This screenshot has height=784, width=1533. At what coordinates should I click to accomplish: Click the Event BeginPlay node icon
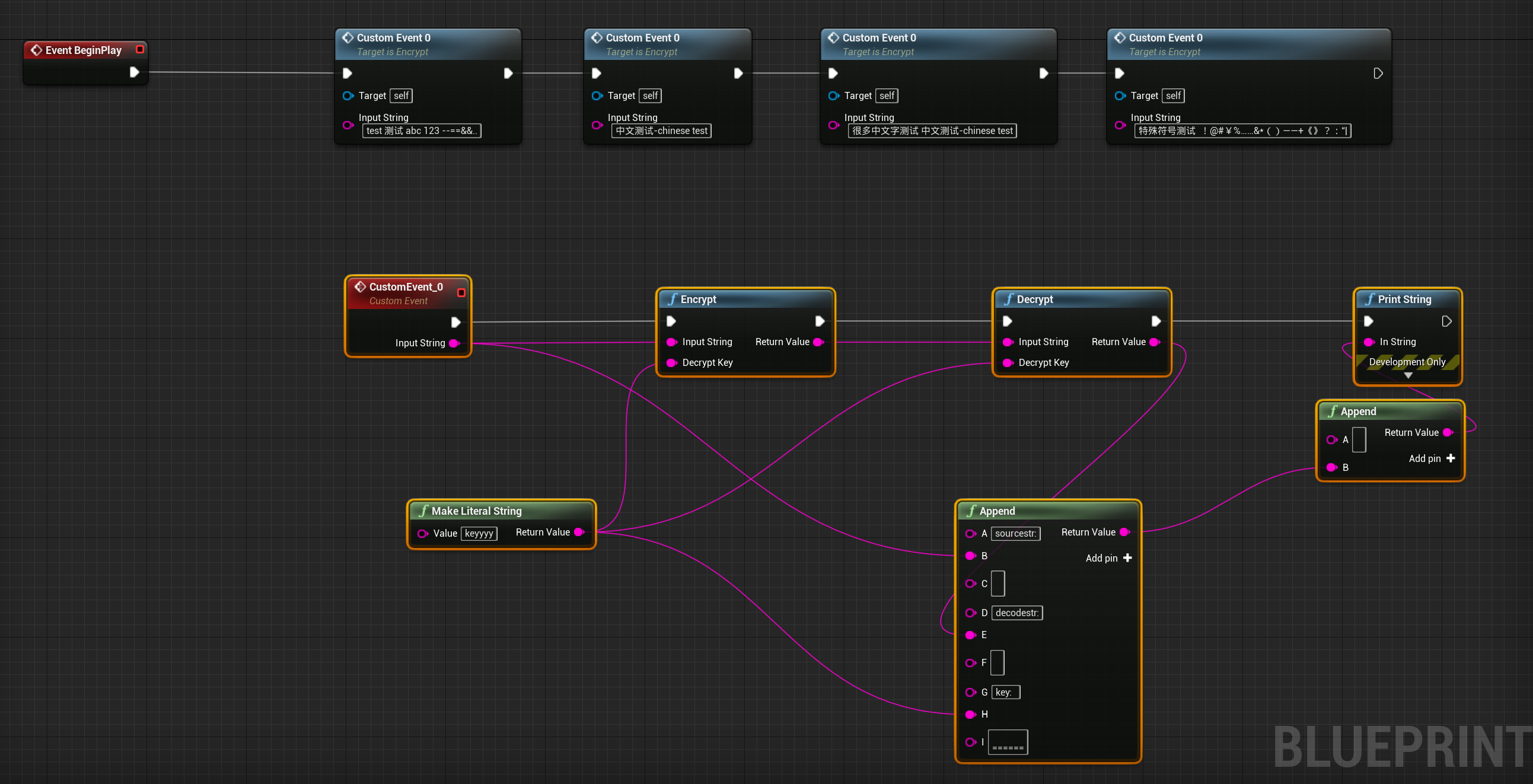click(36, 50)
